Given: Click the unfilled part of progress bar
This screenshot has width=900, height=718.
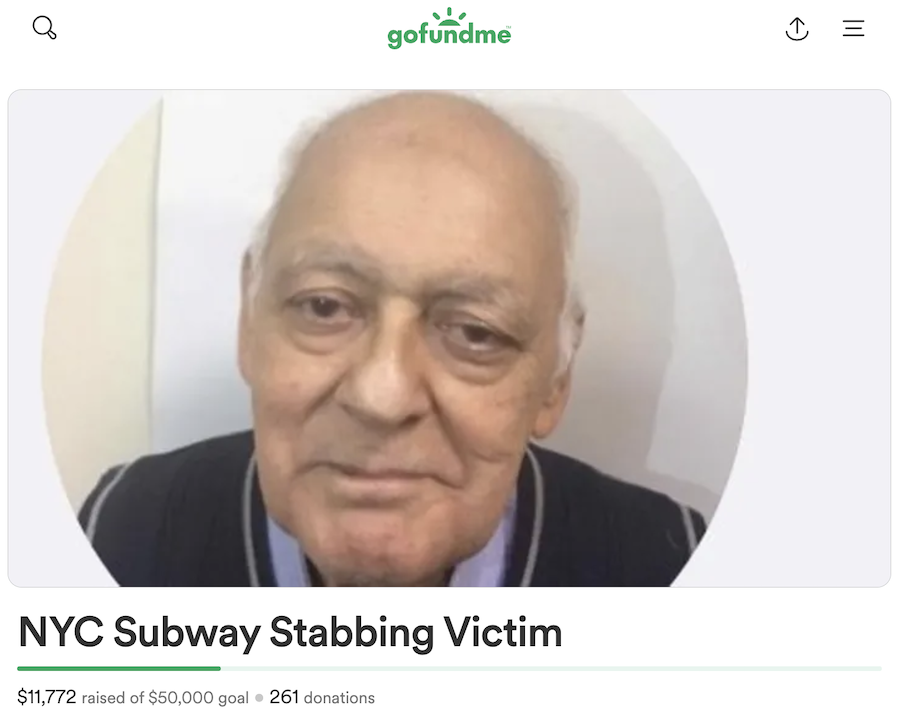Looking at the screenshot, I should [551, 669].
